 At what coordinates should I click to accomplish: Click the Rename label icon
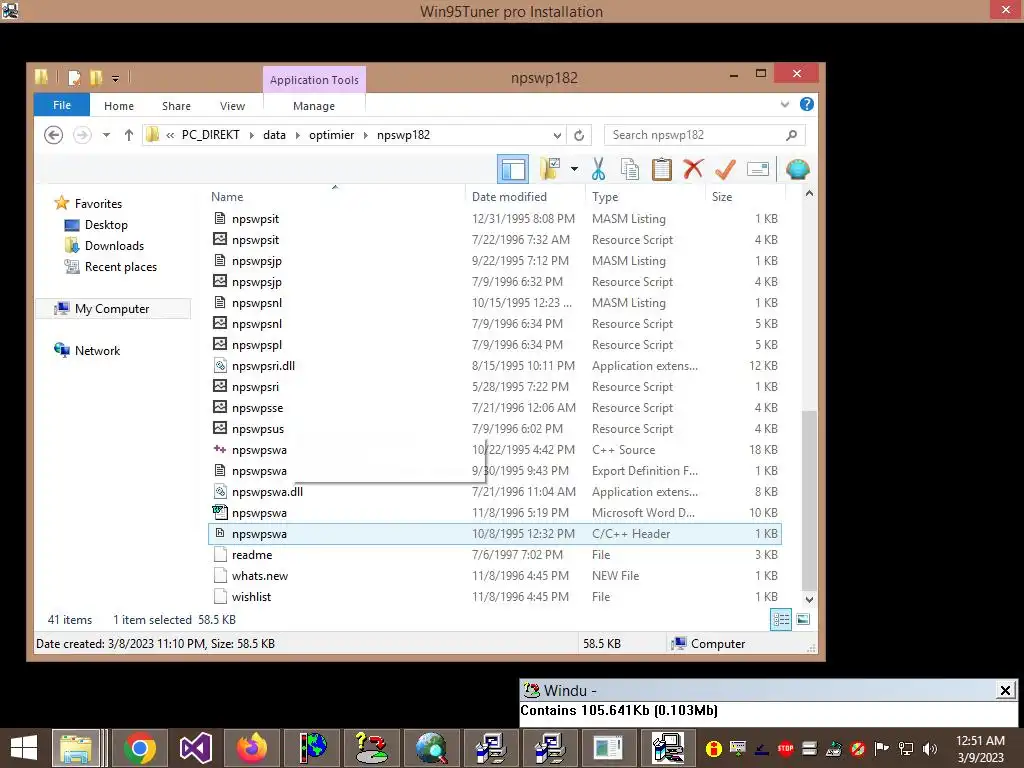click(758, 169)
